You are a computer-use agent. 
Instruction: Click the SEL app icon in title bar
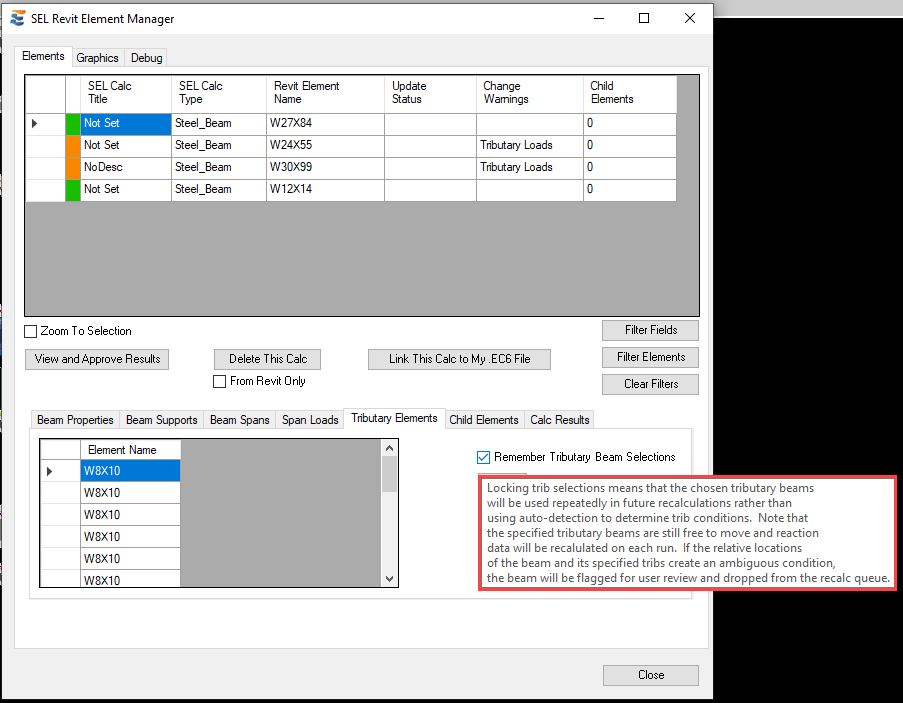17,19
